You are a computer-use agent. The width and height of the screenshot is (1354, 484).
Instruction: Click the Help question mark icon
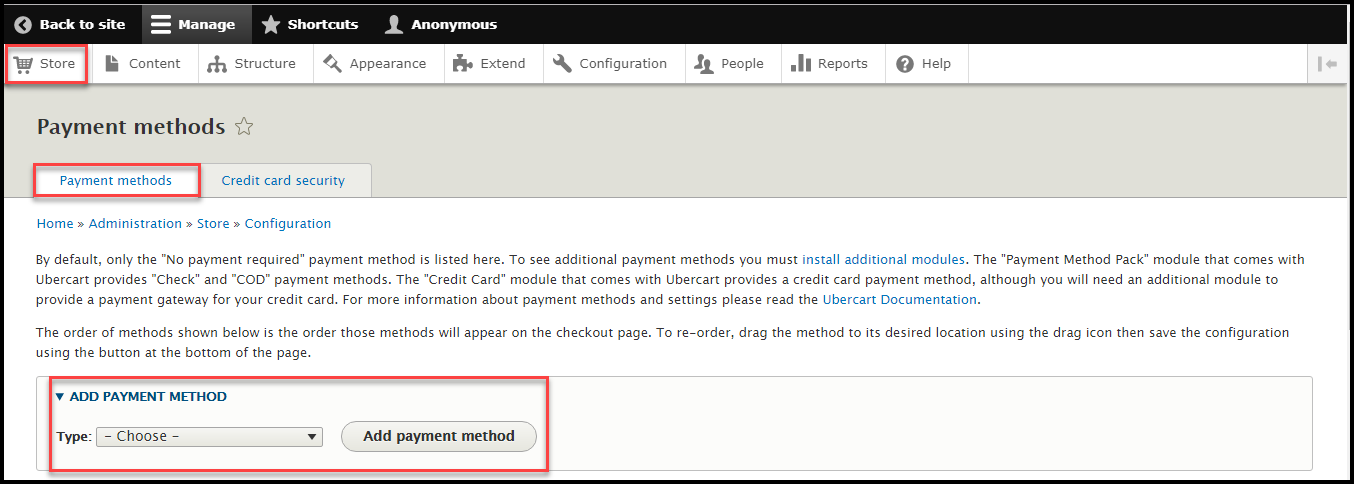(905, 64)
